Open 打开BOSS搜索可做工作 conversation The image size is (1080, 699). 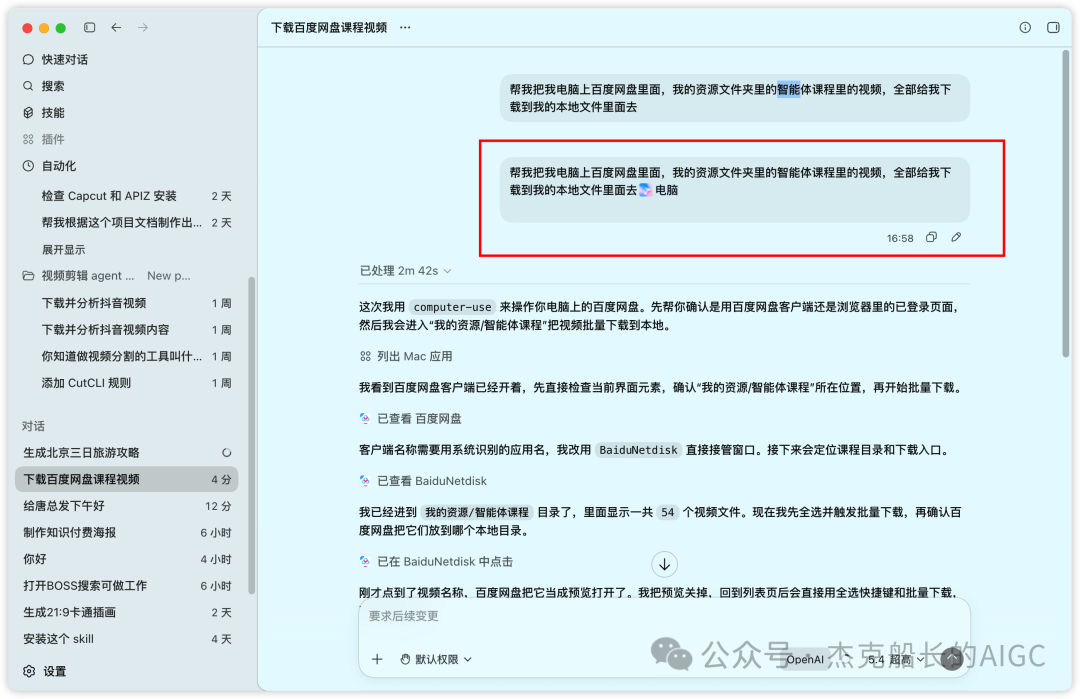click(127, 586)
